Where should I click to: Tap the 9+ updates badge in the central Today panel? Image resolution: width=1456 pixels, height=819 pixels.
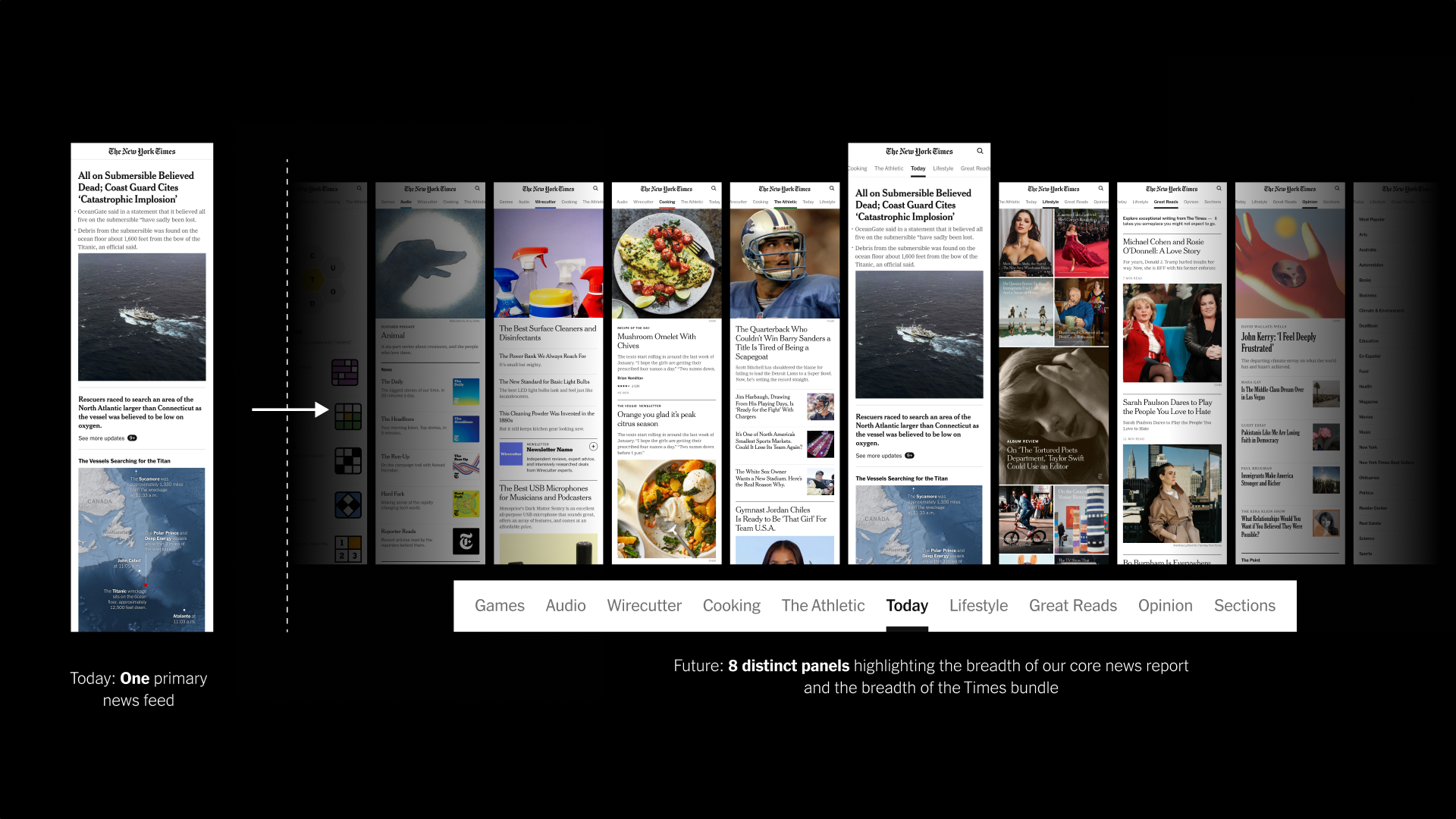pos(909,456)
